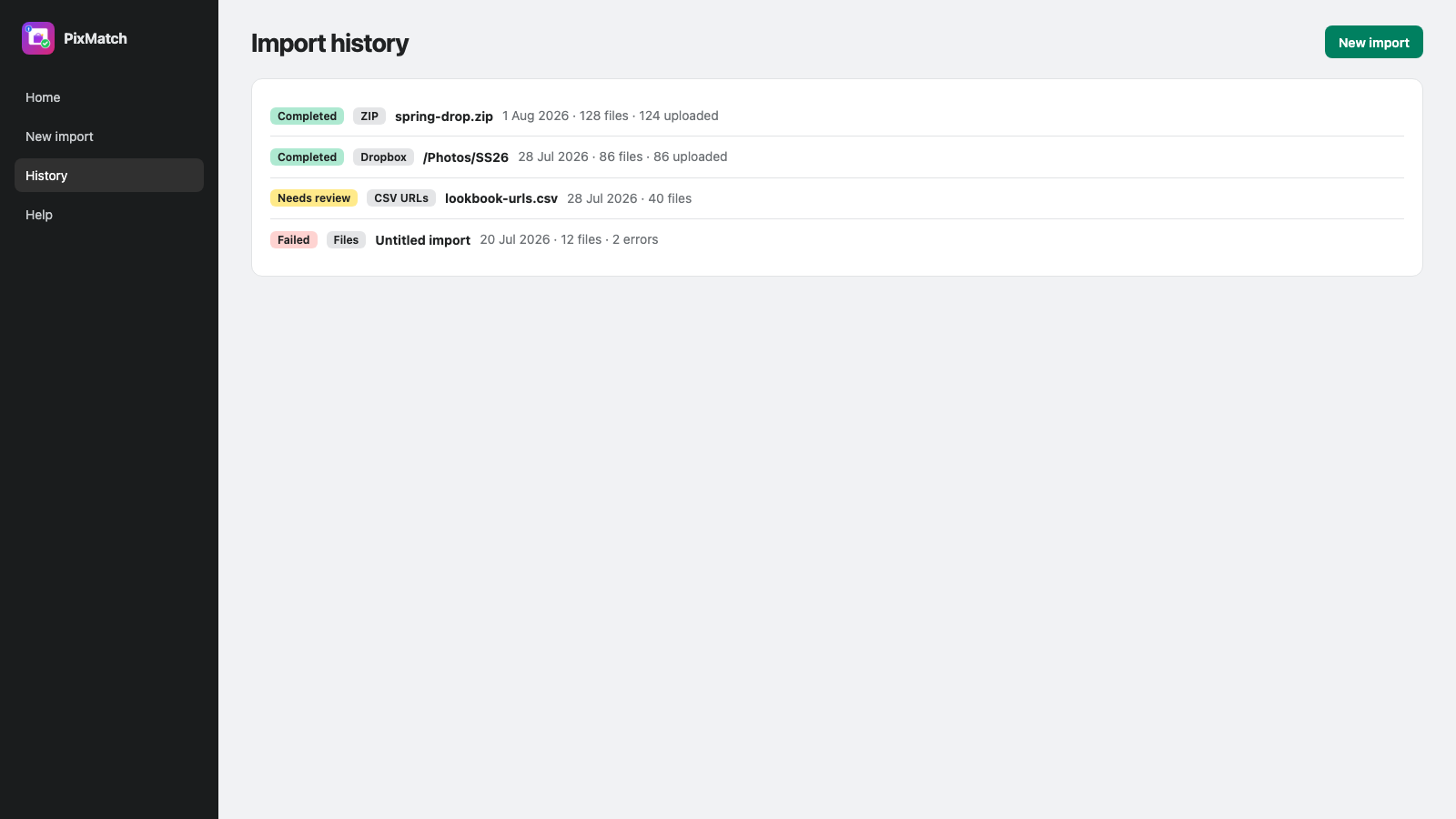Image resolution: width=1456 pixels, height=819 pixels.
Task: Go to New import in sidebar
Action: point(109,136)
